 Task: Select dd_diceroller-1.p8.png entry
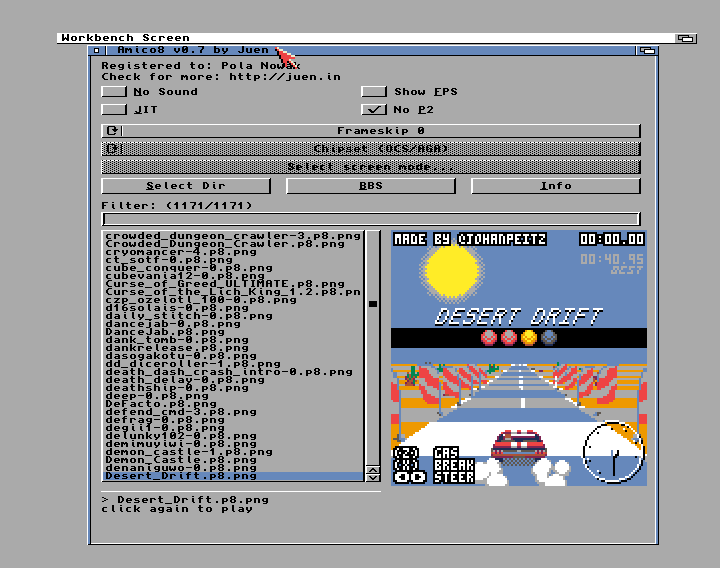tap(233, 364)
